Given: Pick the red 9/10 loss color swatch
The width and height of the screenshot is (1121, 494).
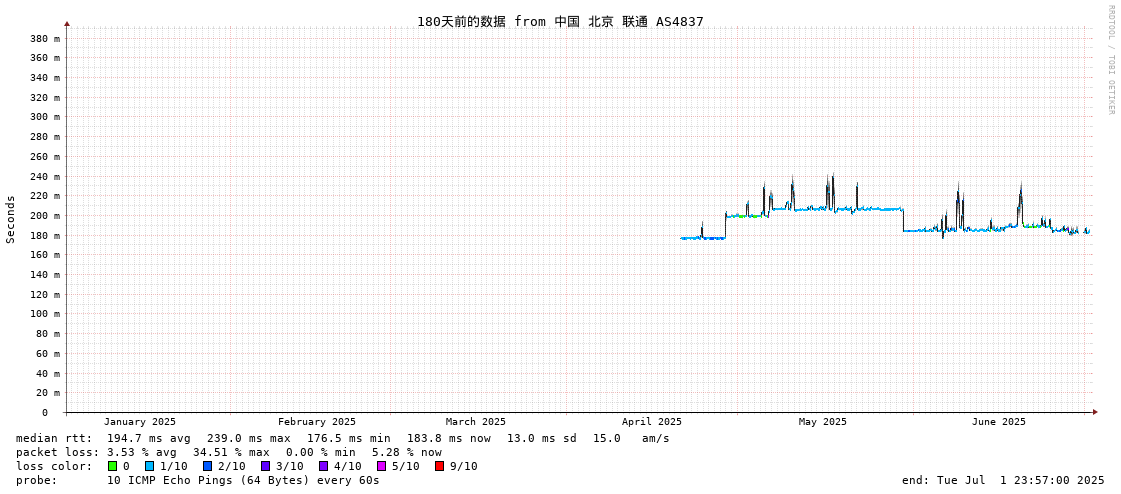Looking at the screenshot, I should [x=439, y=466].
